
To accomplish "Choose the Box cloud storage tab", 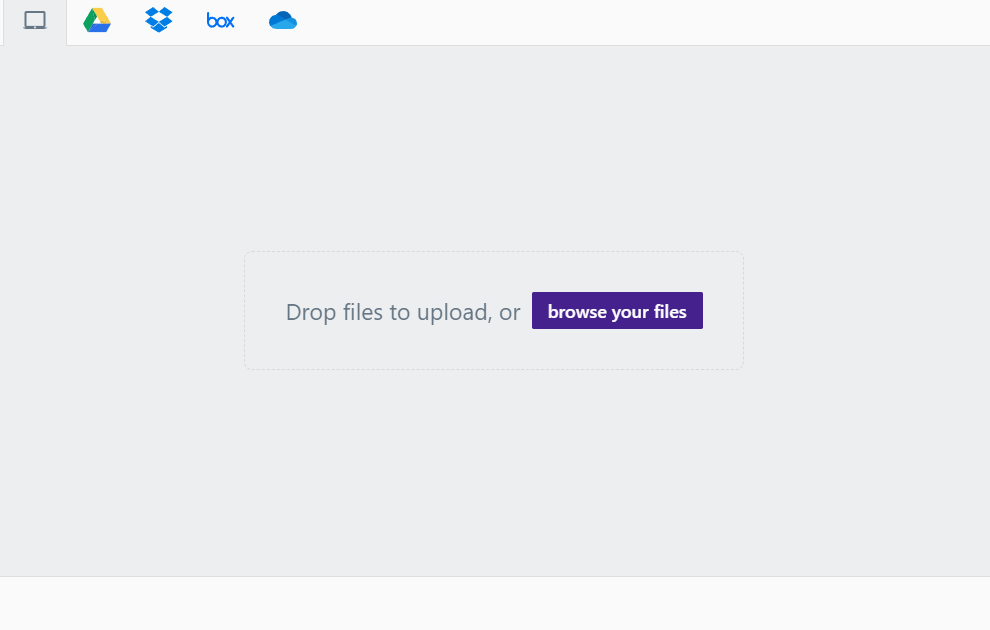I will (220, 21).
